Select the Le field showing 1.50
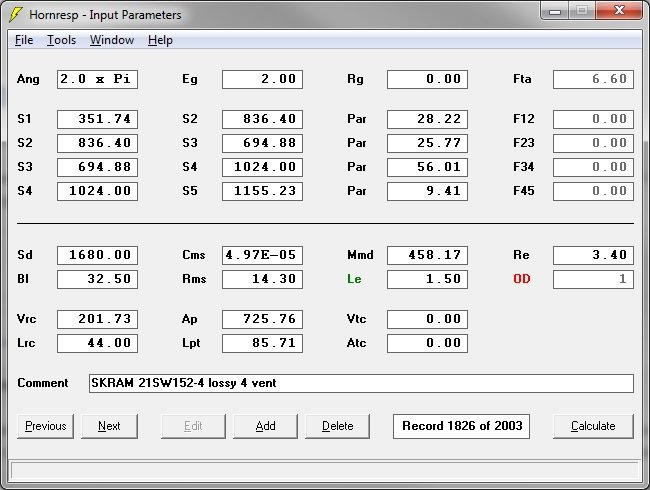The image size is (650, 490). [427, 279]
